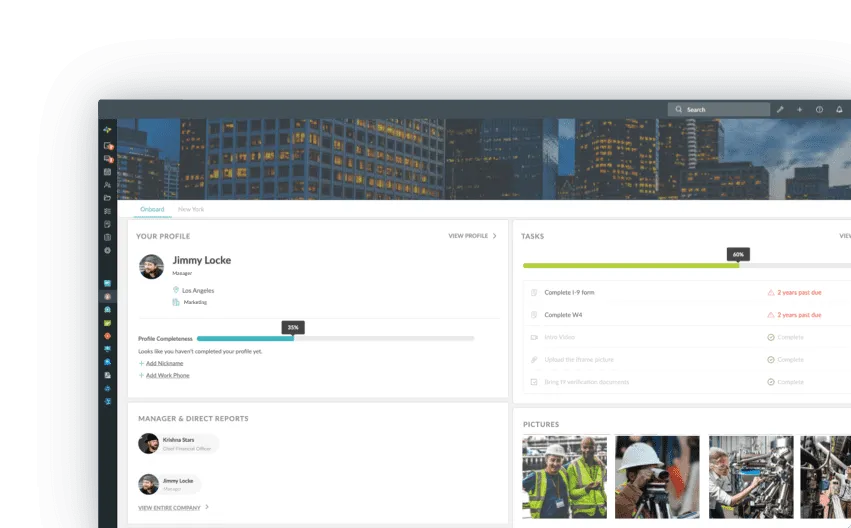Switch to the Onboard tab
851x528 pixels.
152,209
